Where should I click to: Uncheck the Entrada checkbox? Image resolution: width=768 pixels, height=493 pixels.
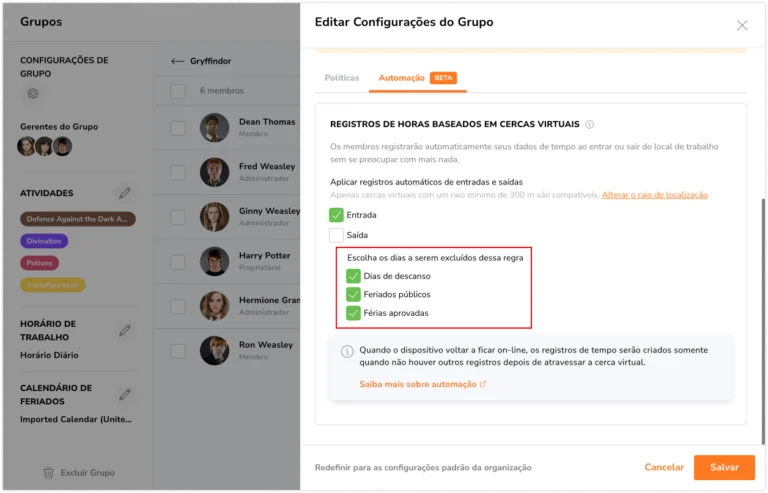tap(336, 215)
